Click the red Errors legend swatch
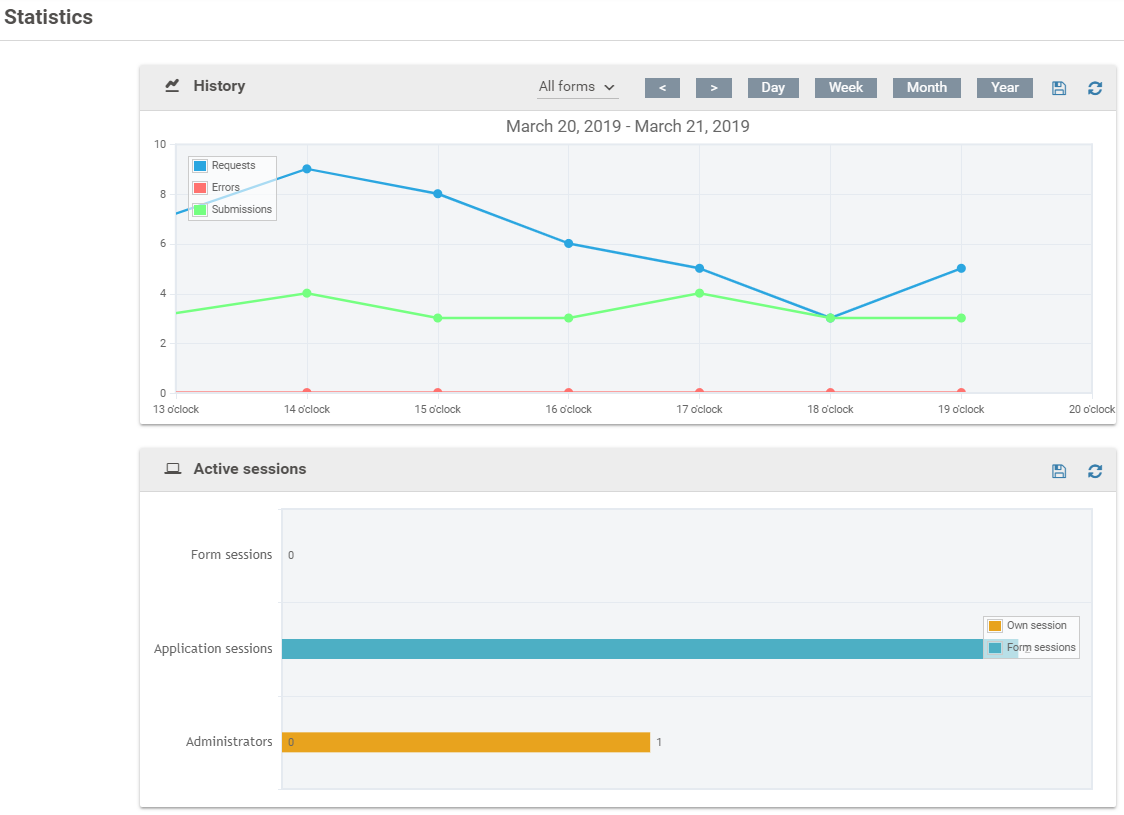The image size is (1124, 815). click(x=200, y=188)
